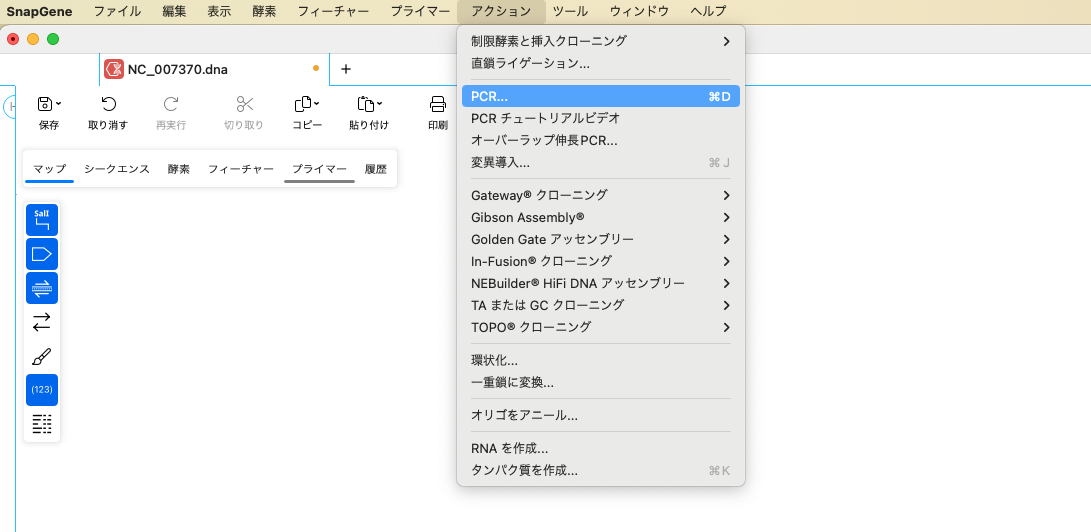
Task: Open the ツール menu
Action: click(570, 11)
